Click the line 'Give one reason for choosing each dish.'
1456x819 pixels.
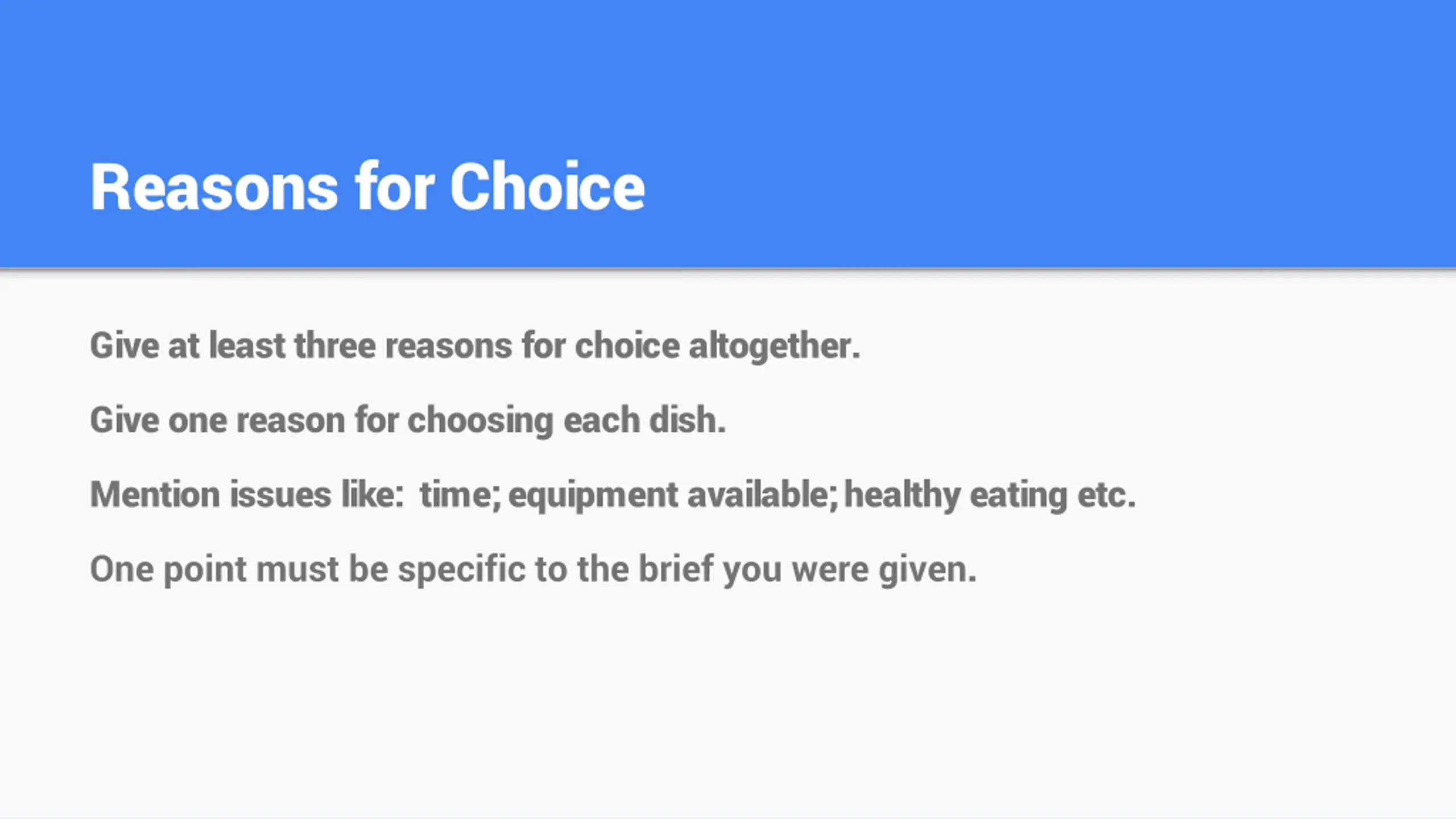pyautogui.click(x=408, y=420)
